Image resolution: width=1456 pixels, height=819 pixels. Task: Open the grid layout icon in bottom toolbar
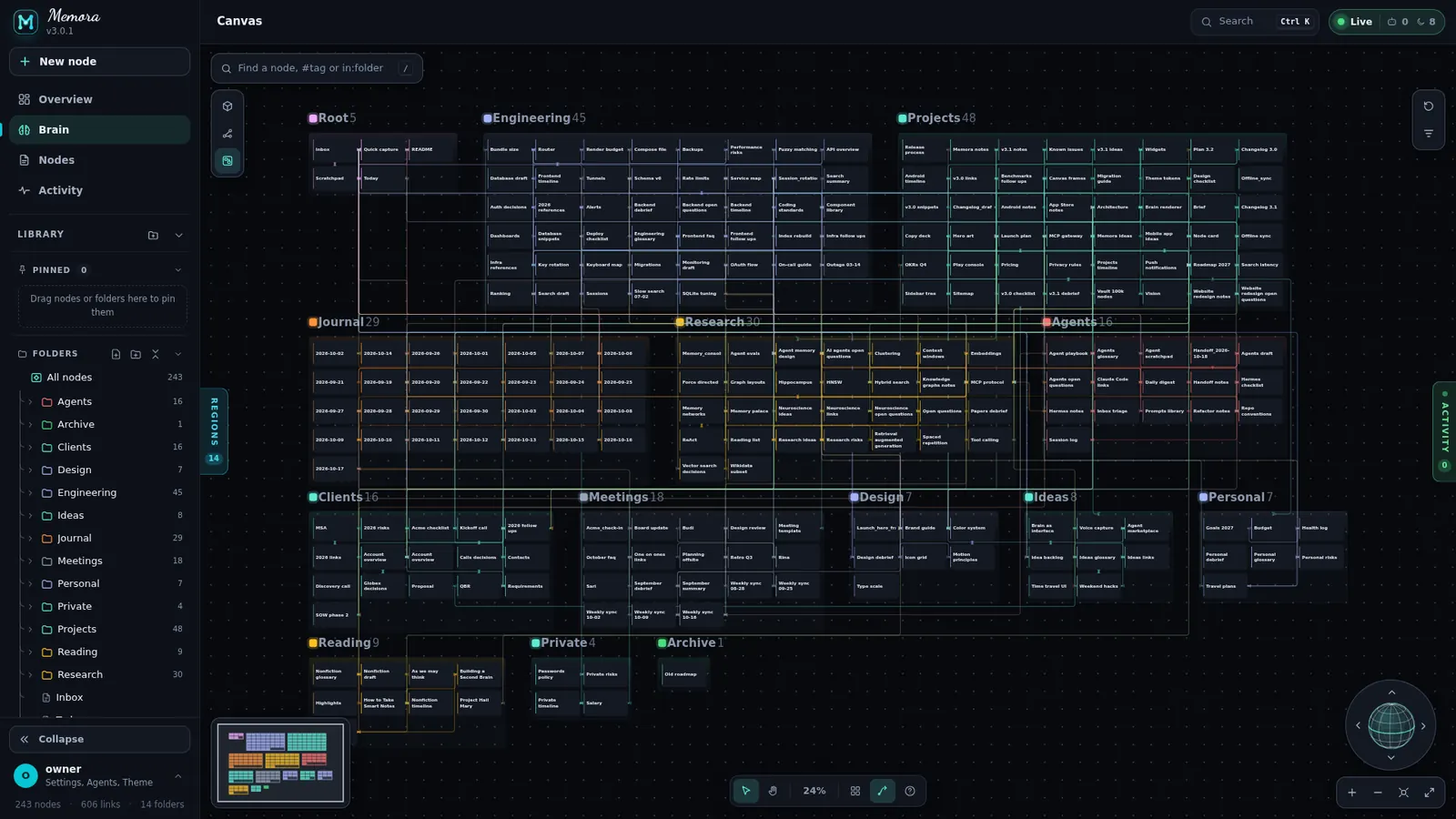point(855,791)
